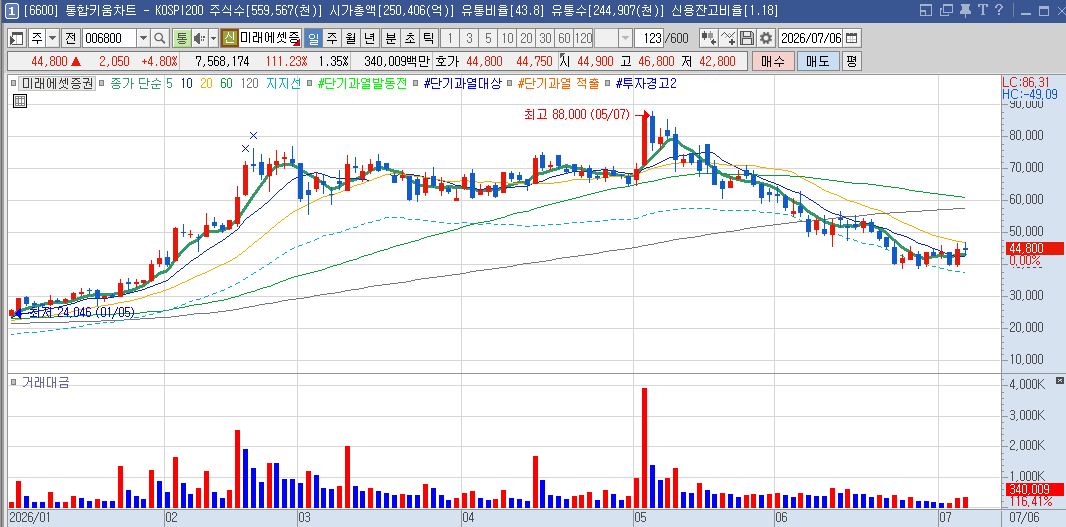1066x527 pixels.
Task: Click the 신 badge next to stock name
Action: [x=230, y=38]
